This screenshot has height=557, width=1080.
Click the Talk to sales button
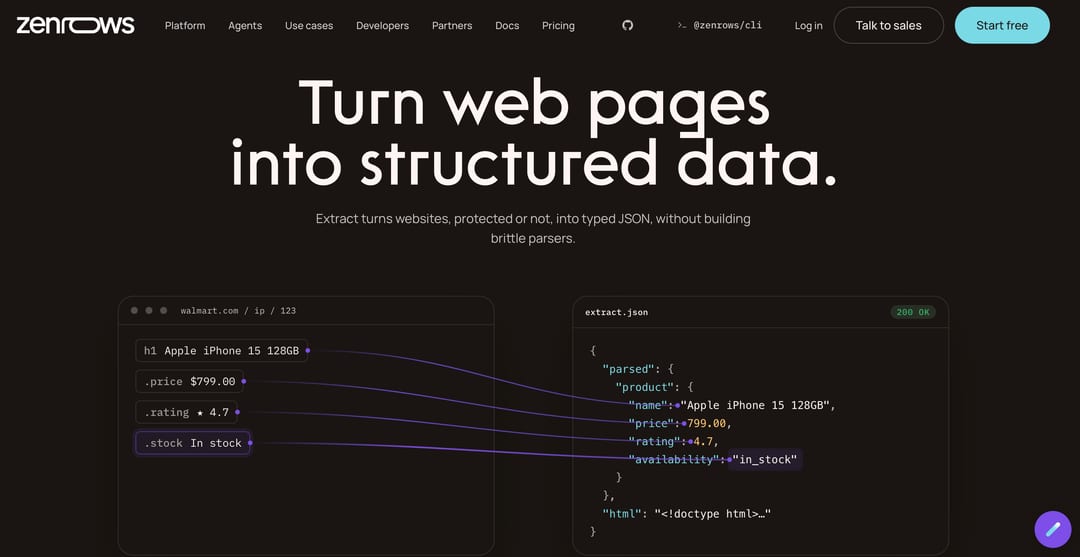889,25
